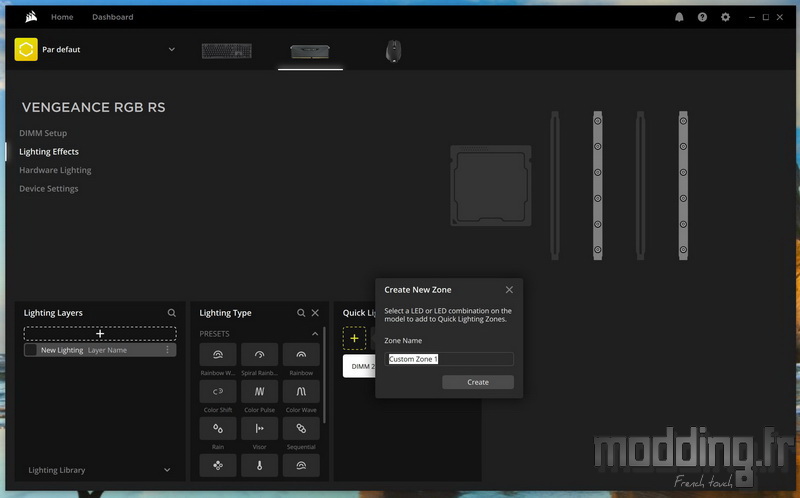Open DIMM Setup section
The image size is (800, 498).
click(x=43, y=133)
